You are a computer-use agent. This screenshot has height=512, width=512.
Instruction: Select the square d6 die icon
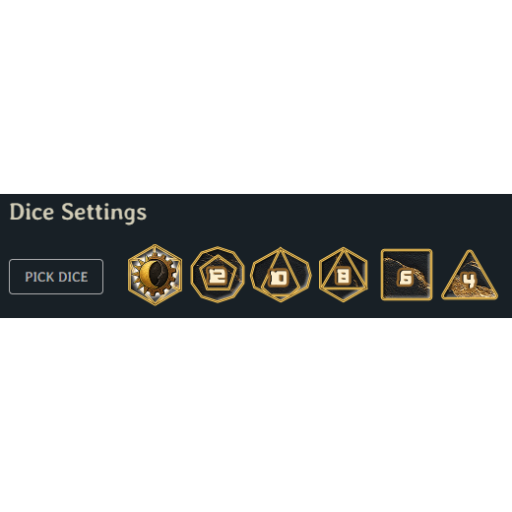406,275
